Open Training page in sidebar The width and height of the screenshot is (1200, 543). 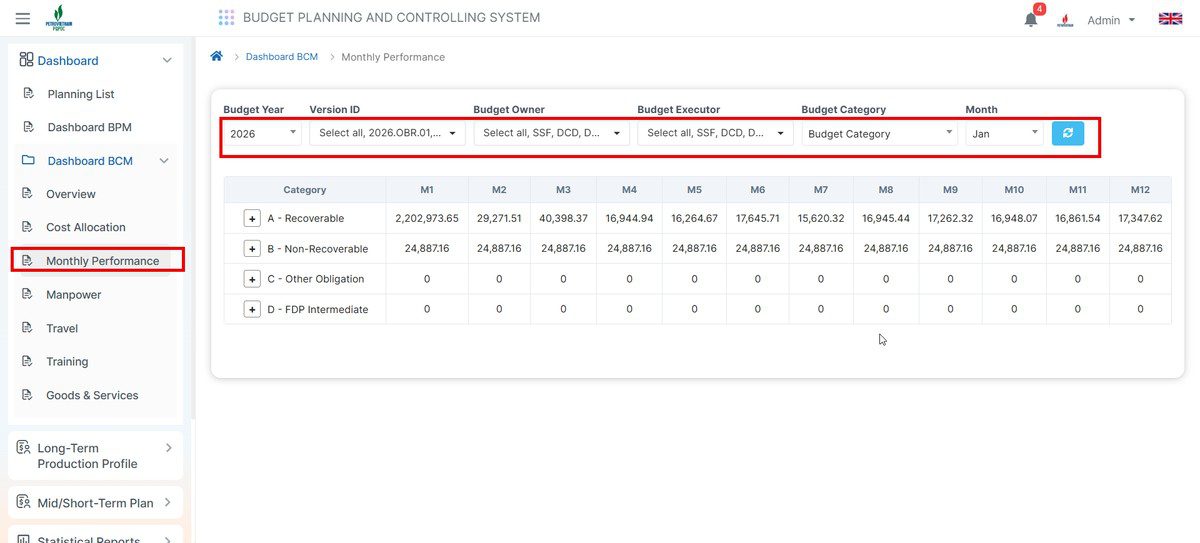pos(67,361)
